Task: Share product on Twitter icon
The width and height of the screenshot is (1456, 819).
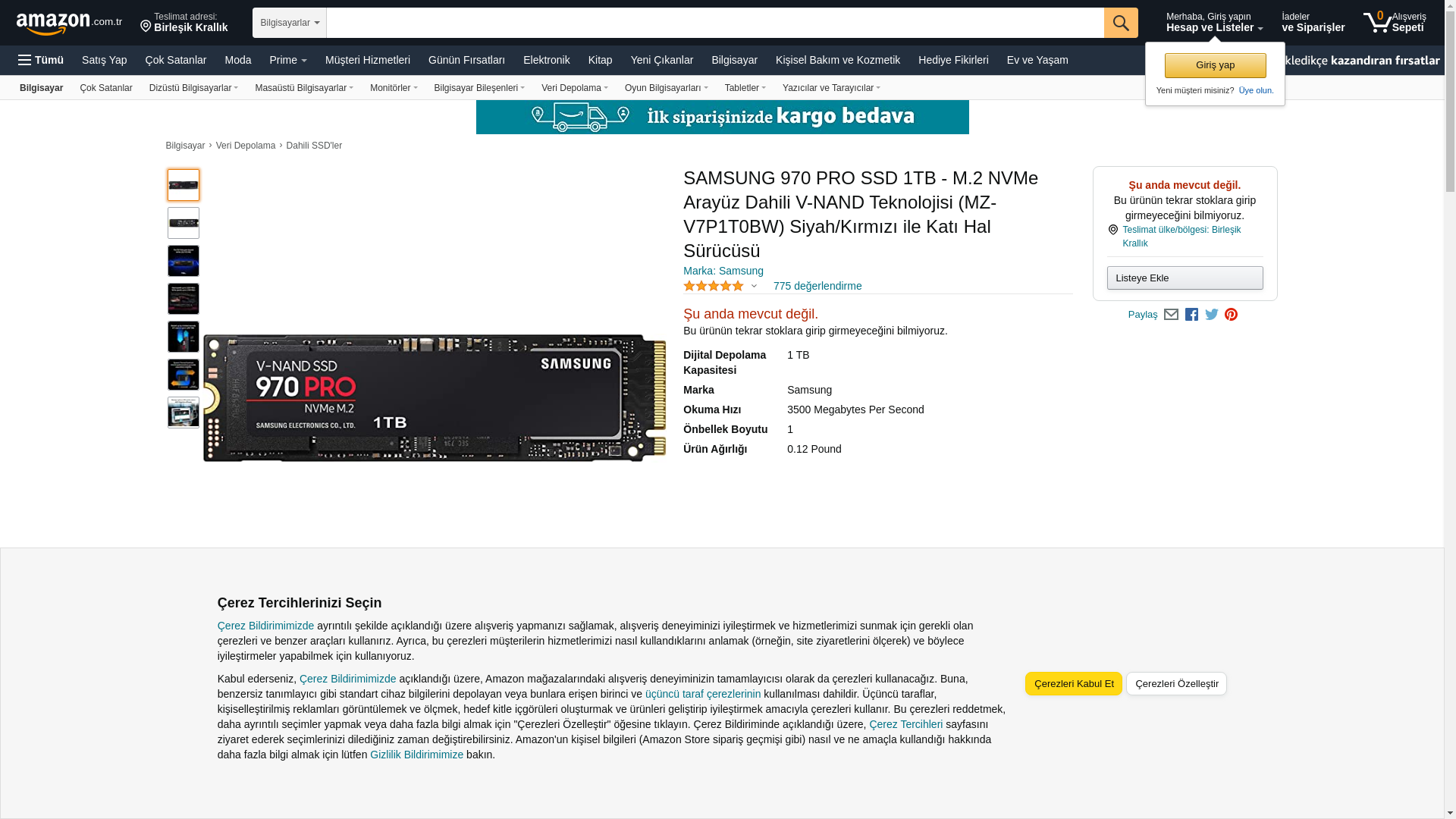Action: click(1211, 315)
